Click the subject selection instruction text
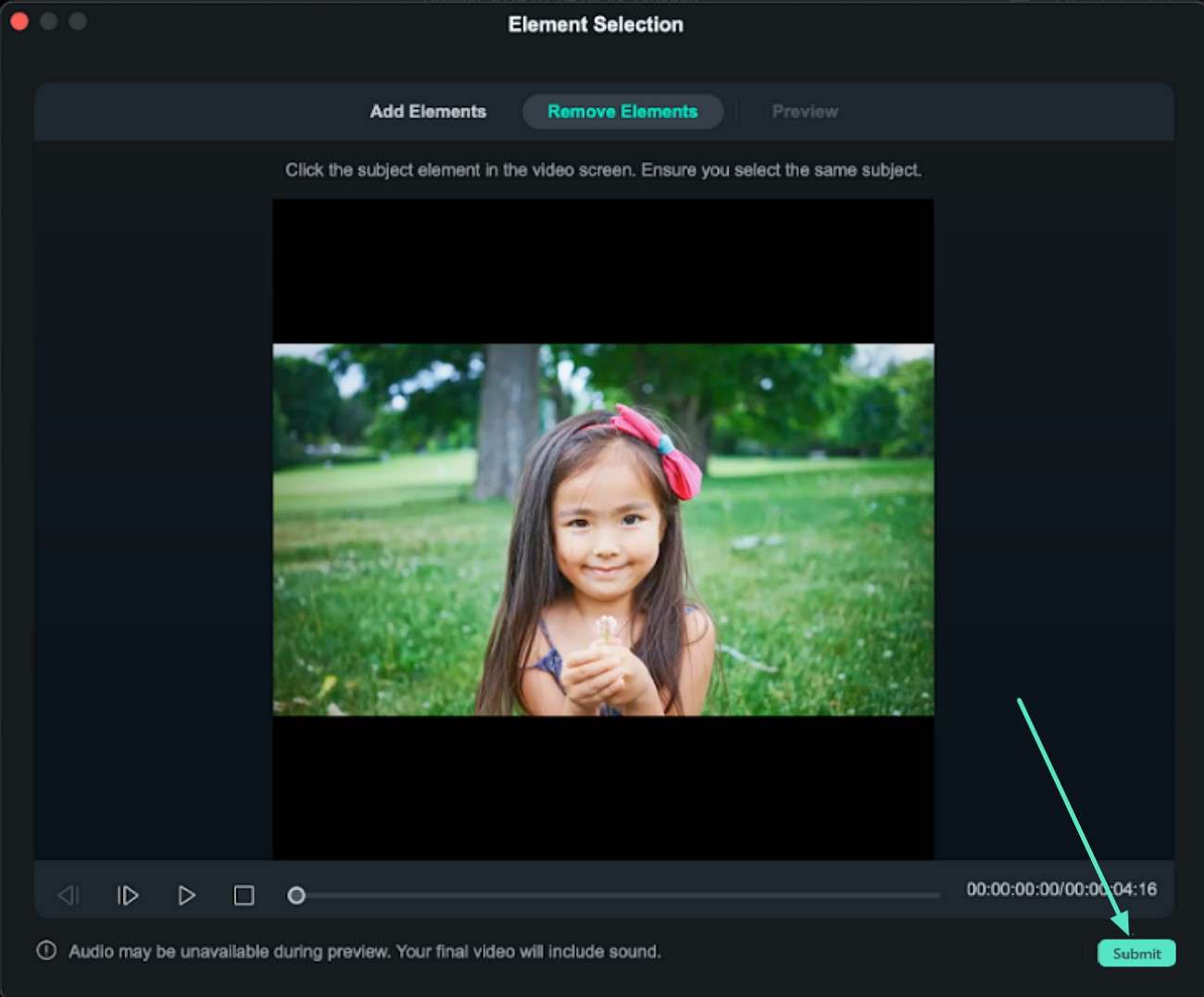Screen dimensions: 1204x997 coord(603,170)
